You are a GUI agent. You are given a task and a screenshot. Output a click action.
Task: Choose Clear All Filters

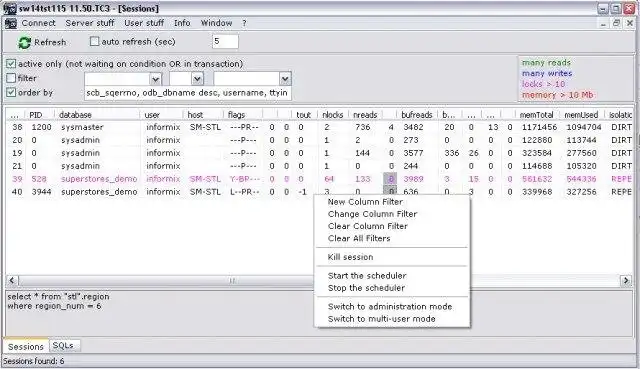click(359, 238)
